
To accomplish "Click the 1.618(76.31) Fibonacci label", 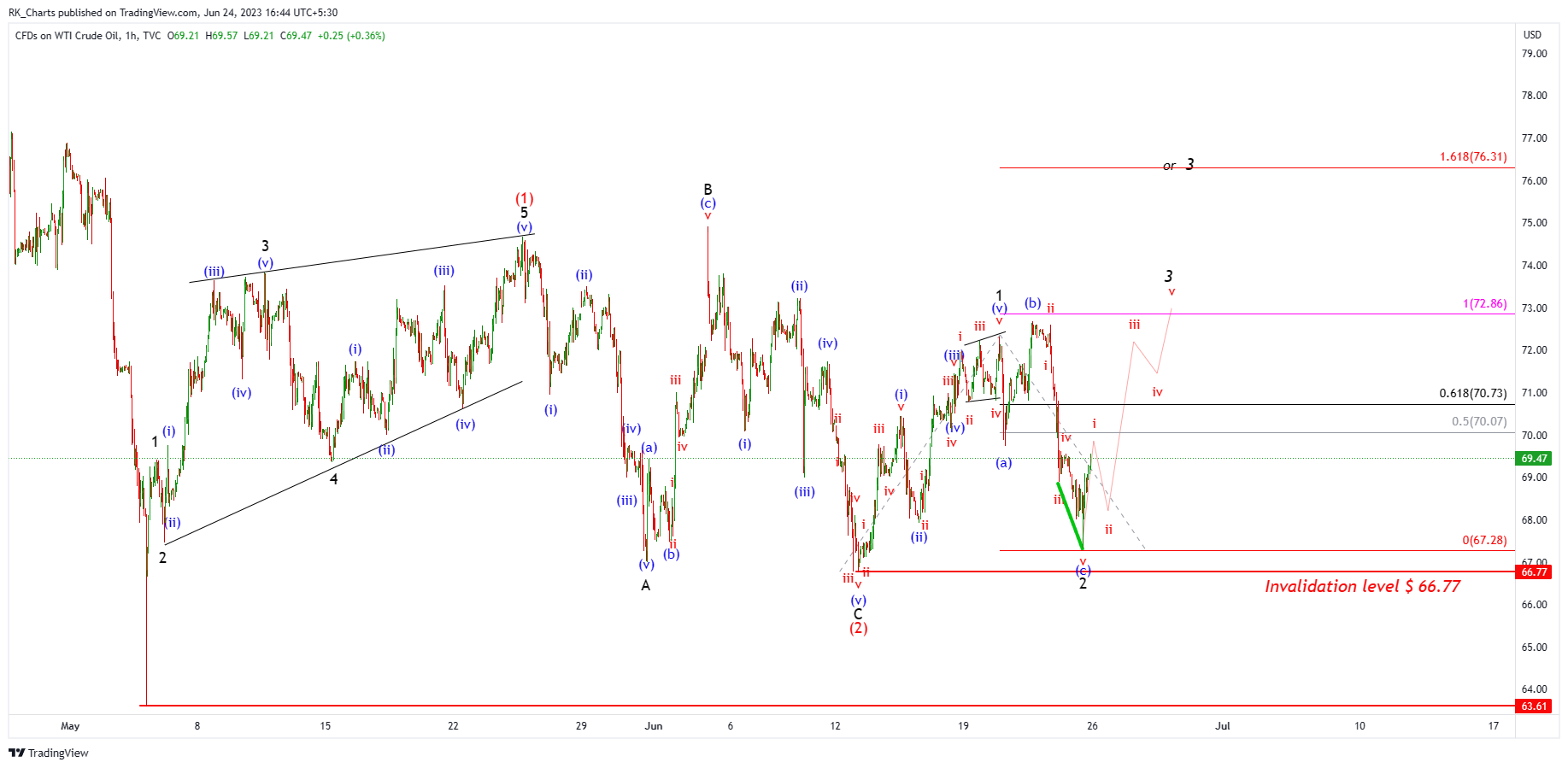I will coord(1473,157).
